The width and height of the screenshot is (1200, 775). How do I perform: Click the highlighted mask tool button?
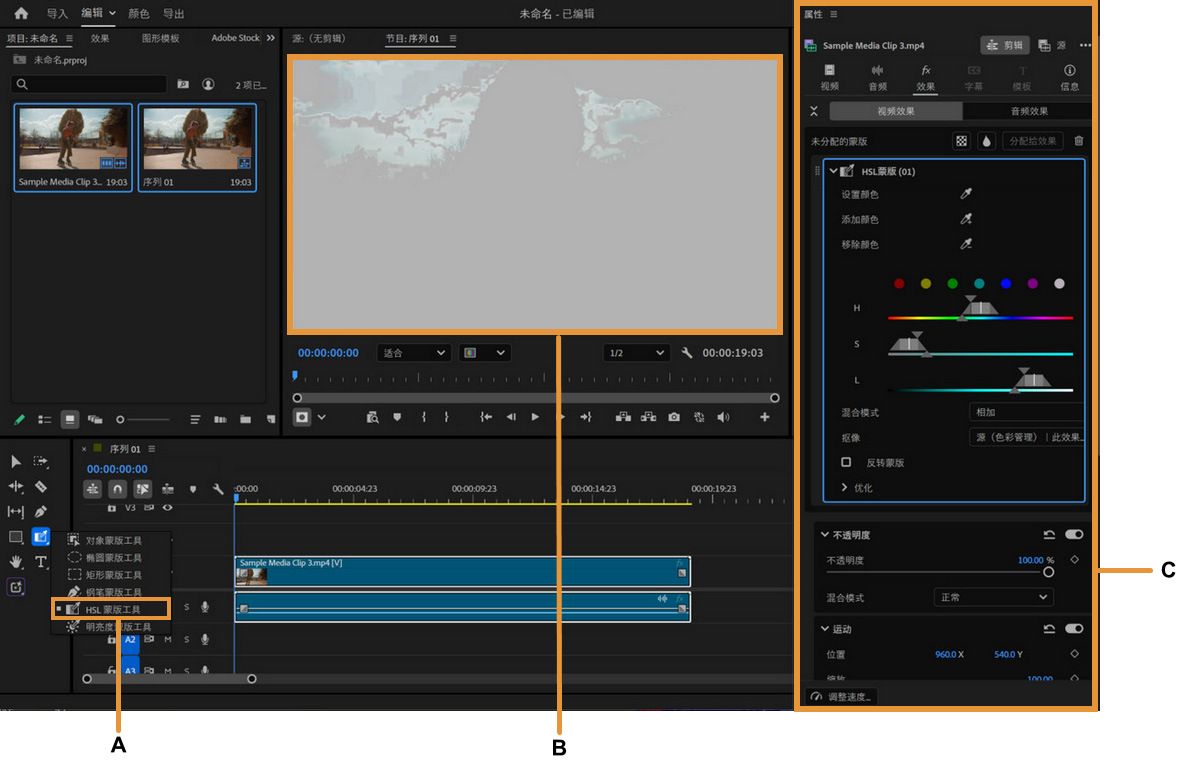coord(41,537)
